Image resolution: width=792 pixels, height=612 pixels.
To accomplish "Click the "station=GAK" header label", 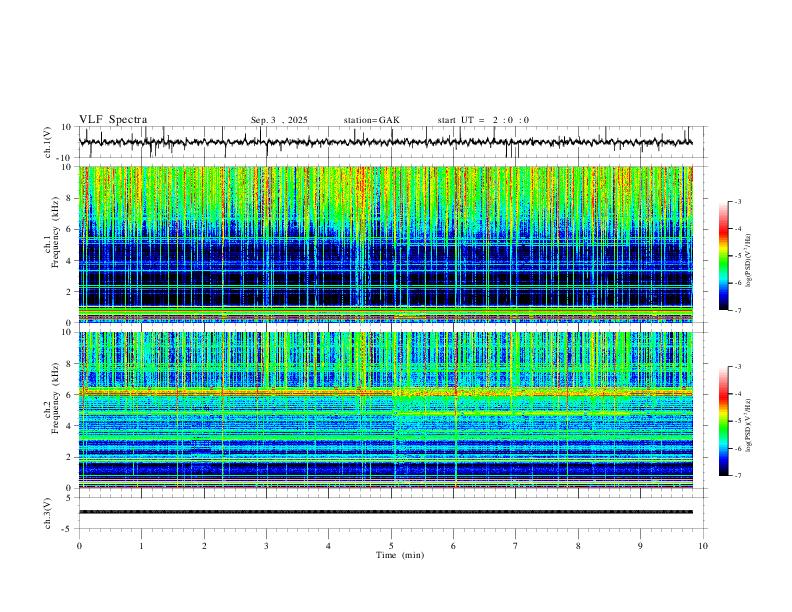I will click(x=371, y=120).
